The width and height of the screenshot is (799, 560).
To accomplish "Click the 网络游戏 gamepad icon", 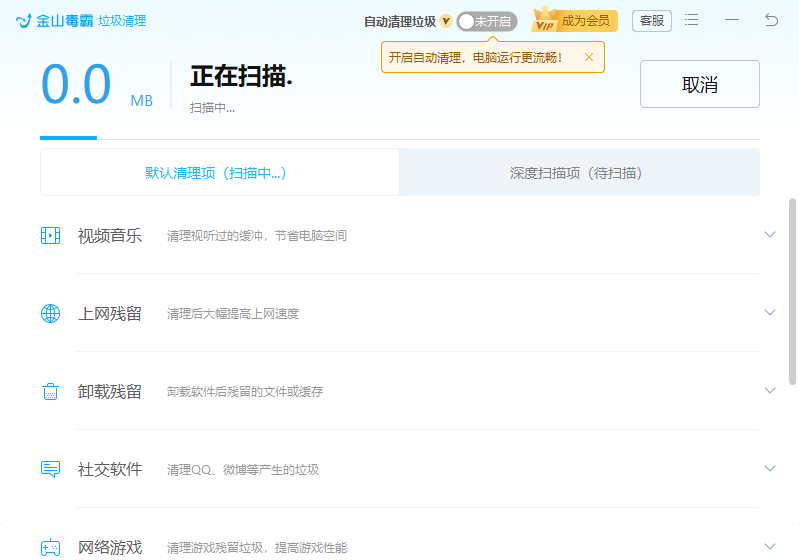I will point(50,547).
